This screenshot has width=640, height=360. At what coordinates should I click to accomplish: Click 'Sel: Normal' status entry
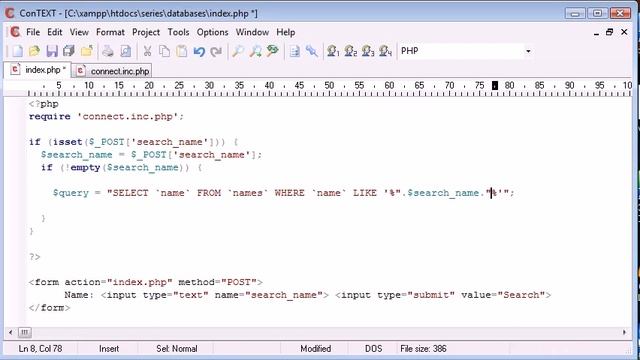coord(177,349)
